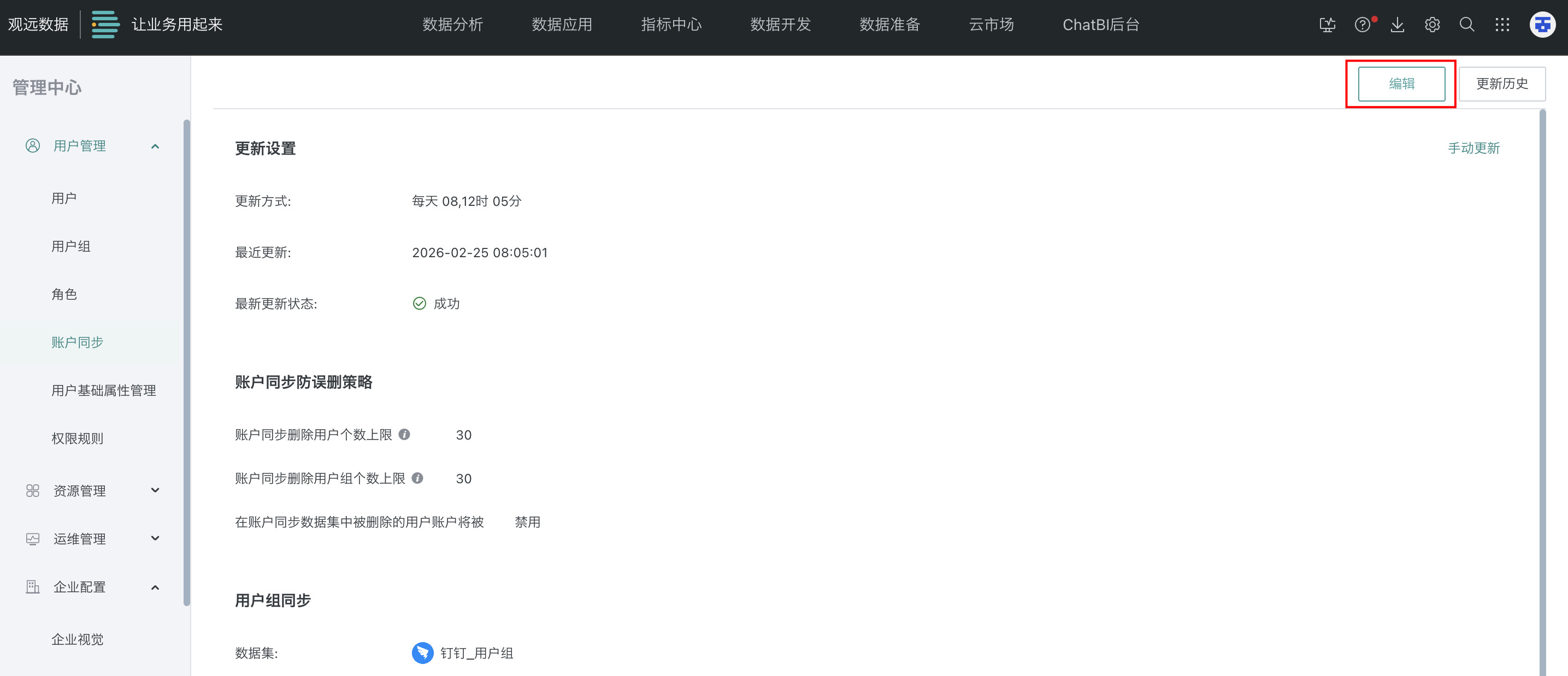This screenshot has height=676, width=1568.
Task: Click the 手动更新 link
Action: (1473, 149)
